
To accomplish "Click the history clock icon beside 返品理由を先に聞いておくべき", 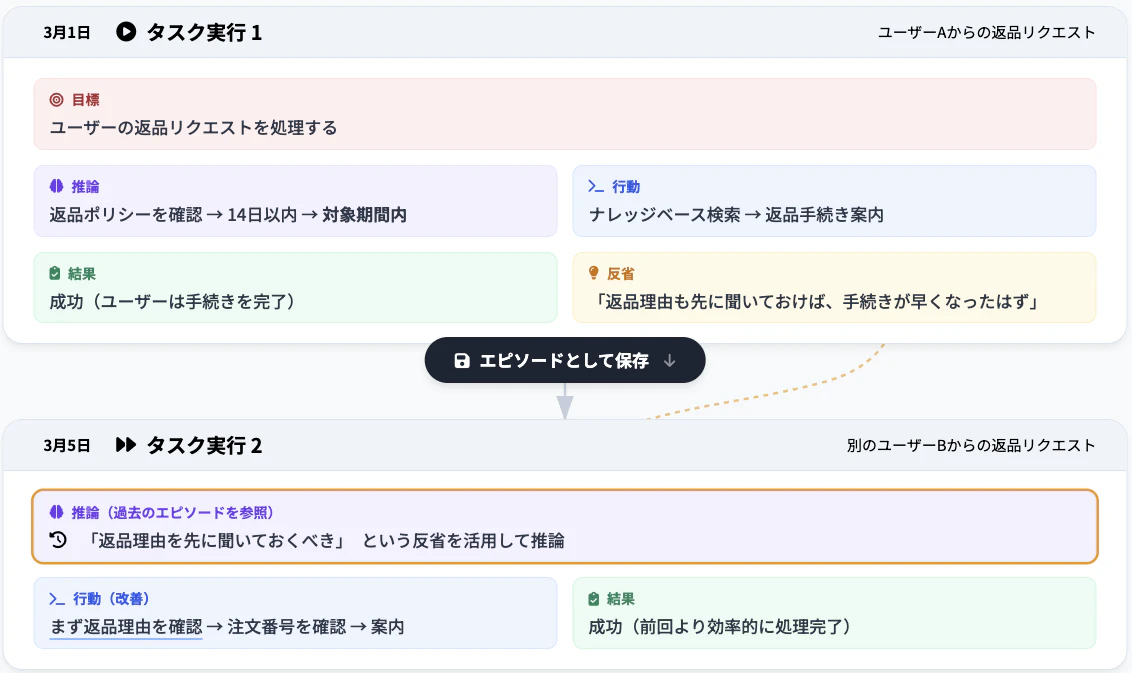I will point(58,539).
